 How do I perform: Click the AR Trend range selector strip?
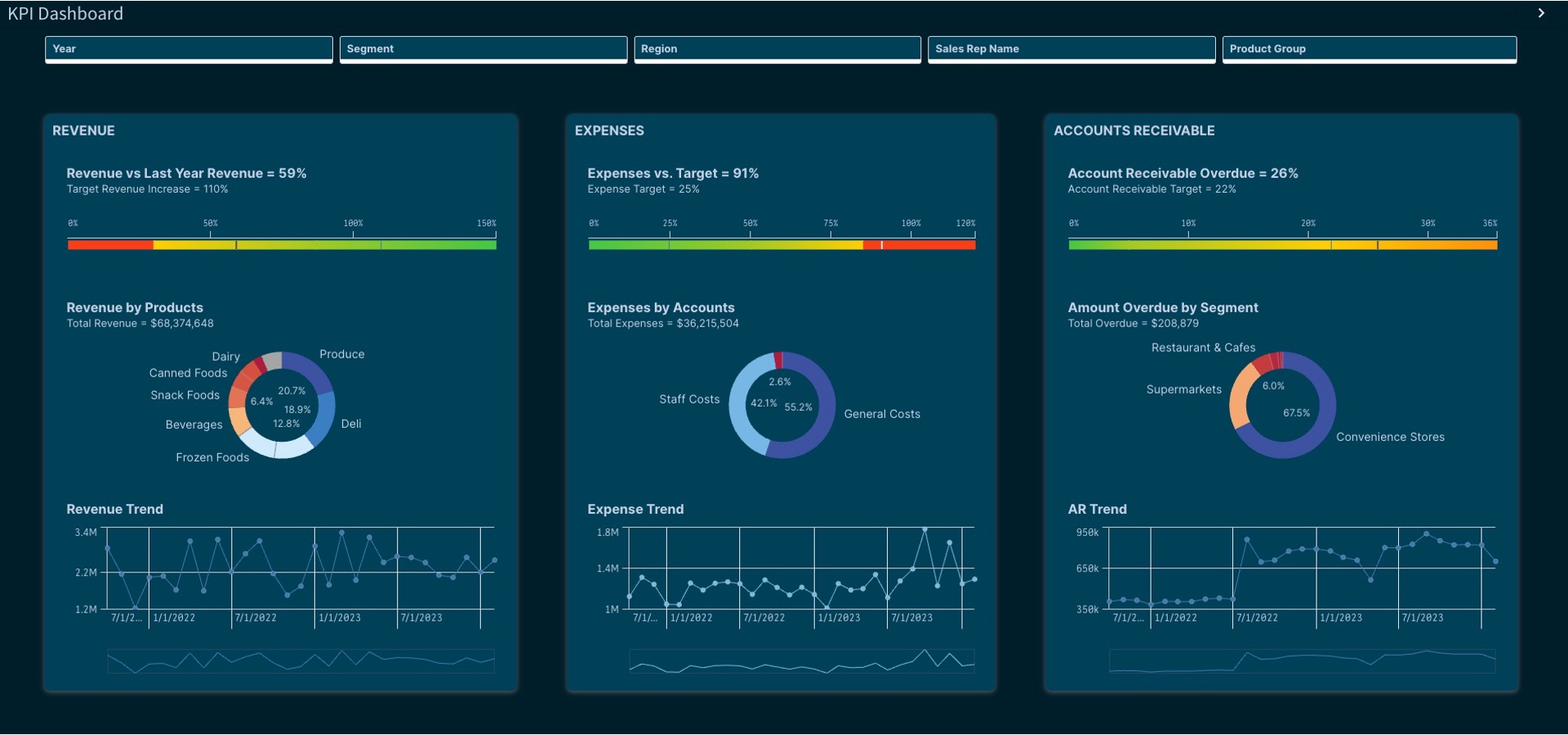click(x=1302, y=661)
